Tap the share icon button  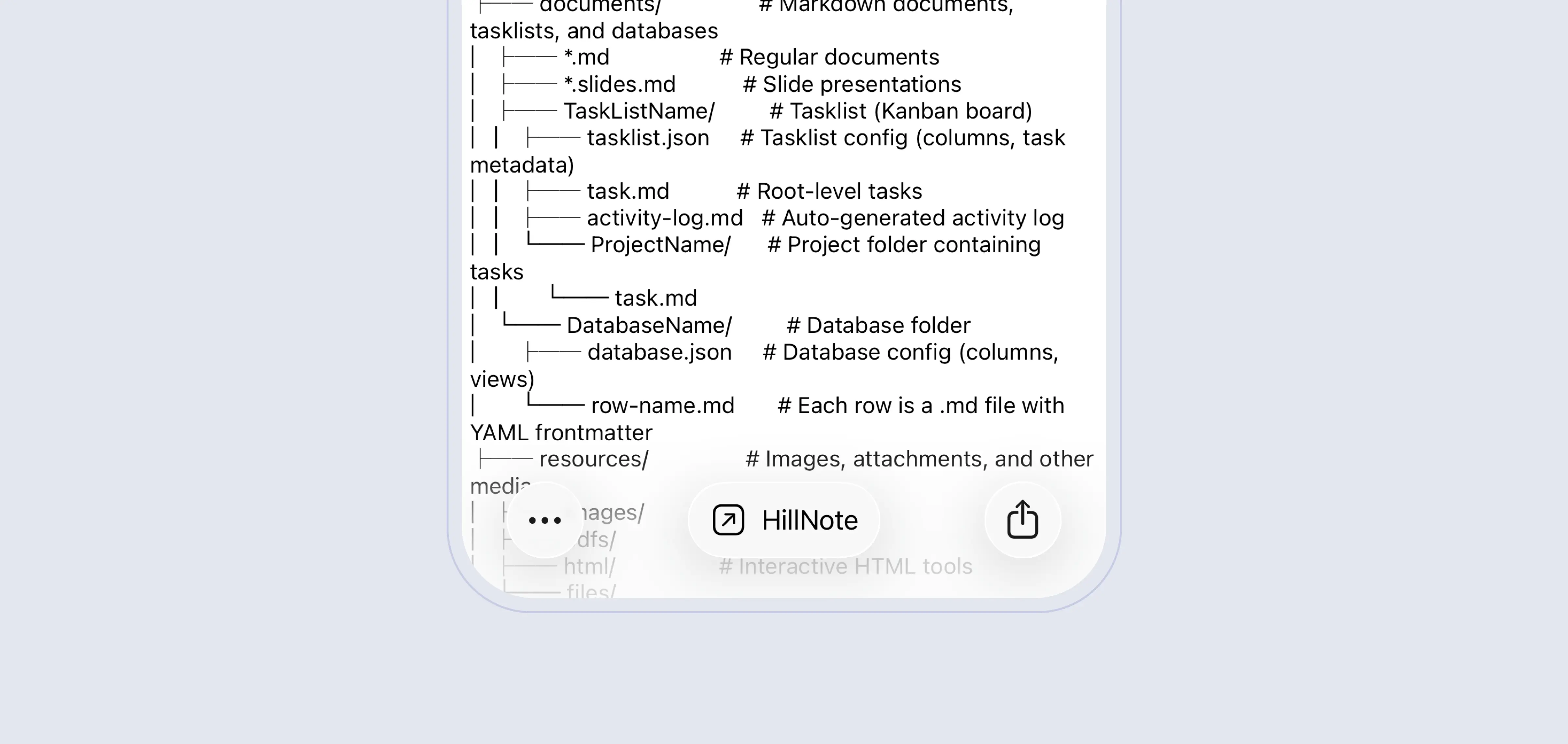[1023, 520]
